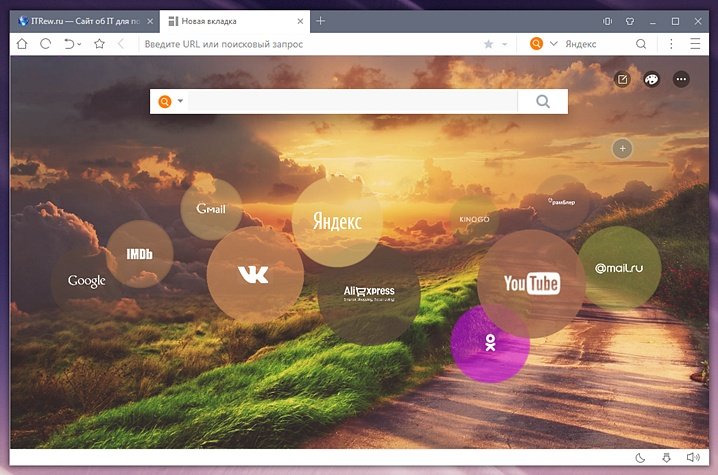This screenshot has width=718, height=475.
Task: Open favorites with the star outline icon
Action: pyautogui.click(x=99, y=44)
